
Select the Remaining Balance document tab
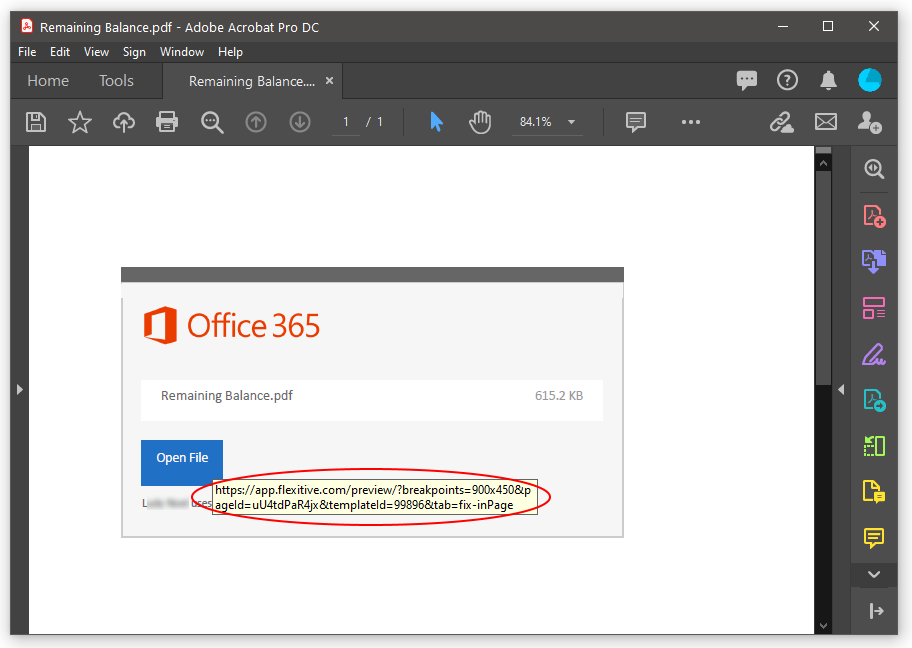pos(252,81)
